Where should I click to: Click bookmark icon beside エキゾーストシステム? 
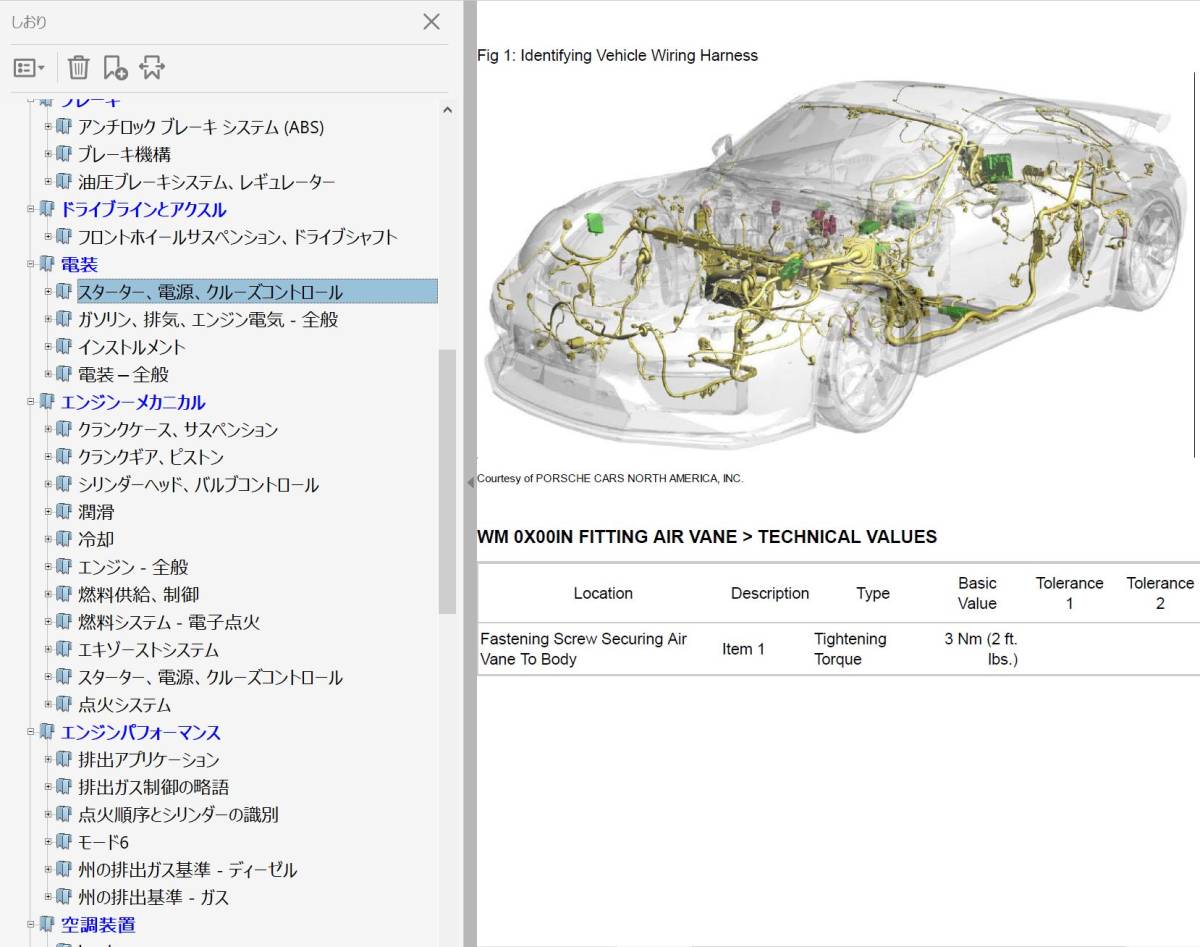point(64,649)
